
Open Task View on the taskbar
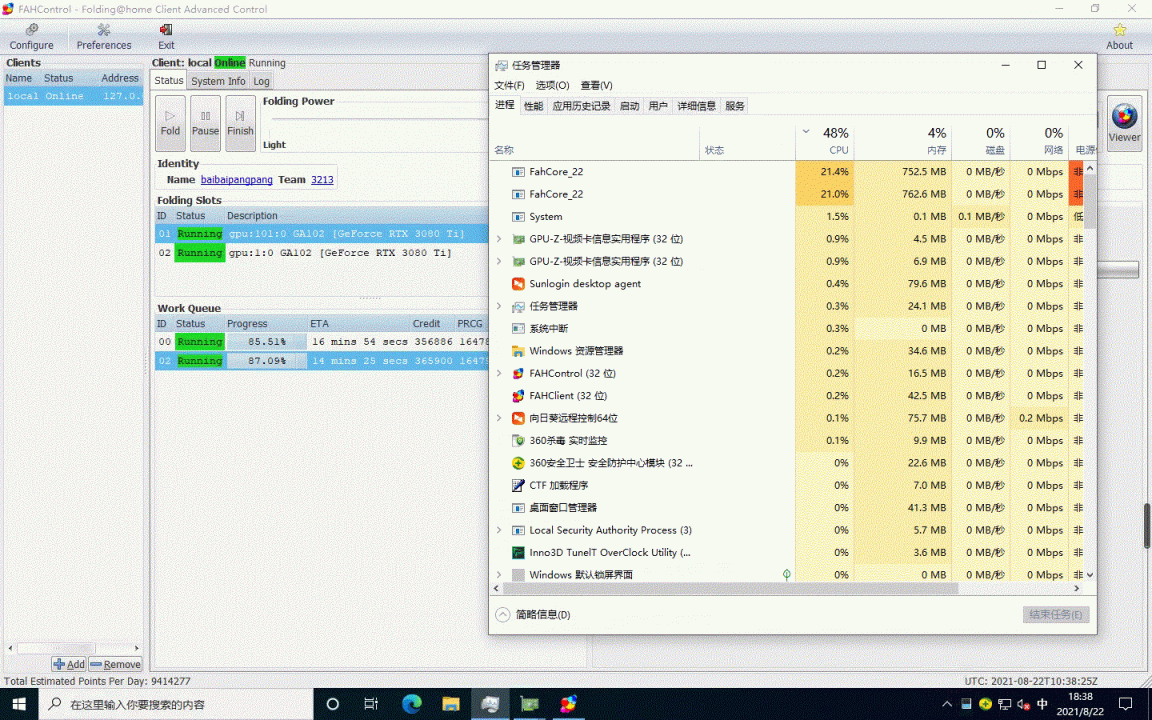(x=371, y=704)
